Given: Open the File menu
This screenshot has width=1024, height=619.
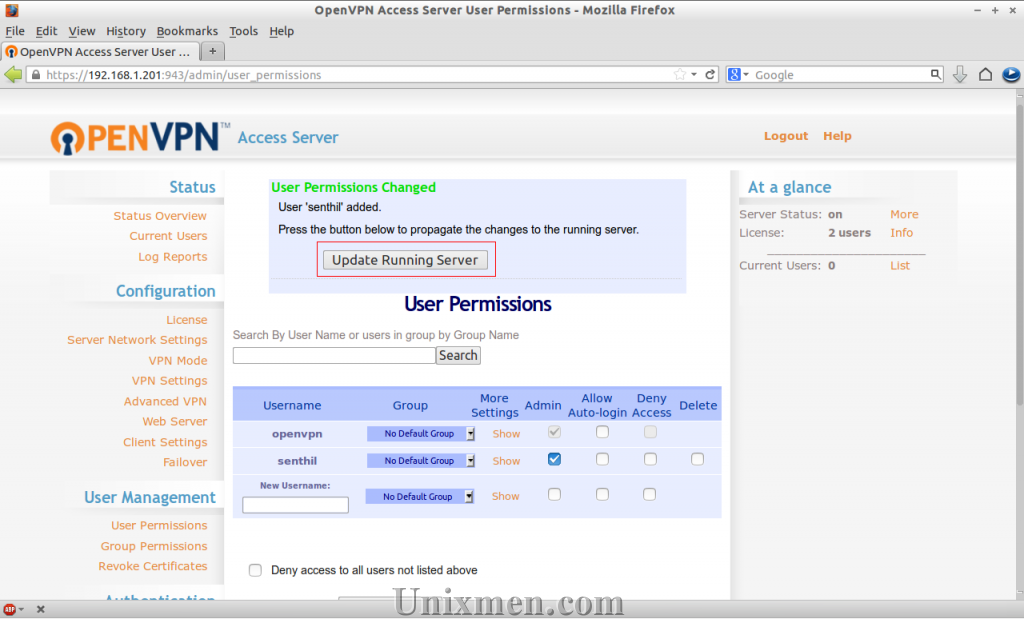Looking at the screenshot, I should click(14, 31).
